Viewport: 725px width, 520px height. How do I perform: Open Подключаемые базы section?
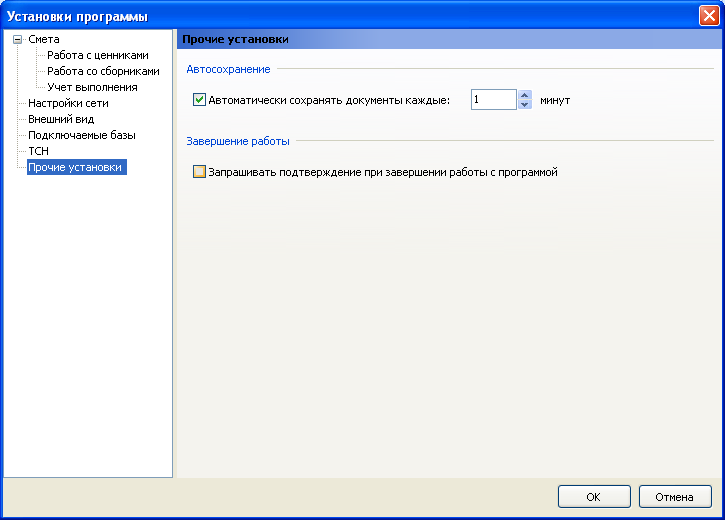pyautogui.click(x=82, y=135)
